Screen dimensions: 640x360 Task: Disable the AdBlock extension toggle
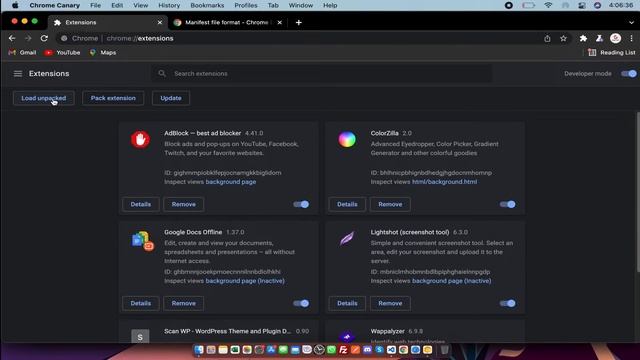pos(301,204)
